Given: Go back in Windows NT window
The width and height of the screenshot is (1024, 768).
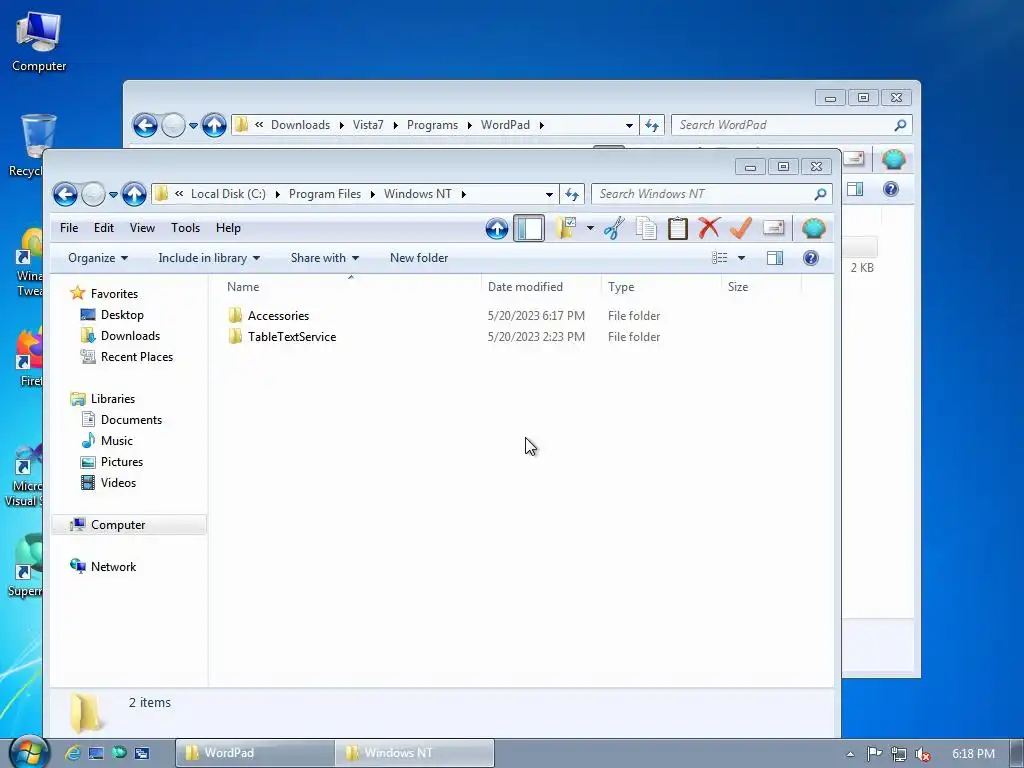Looking at the screenshot, I should coord(65,194).
